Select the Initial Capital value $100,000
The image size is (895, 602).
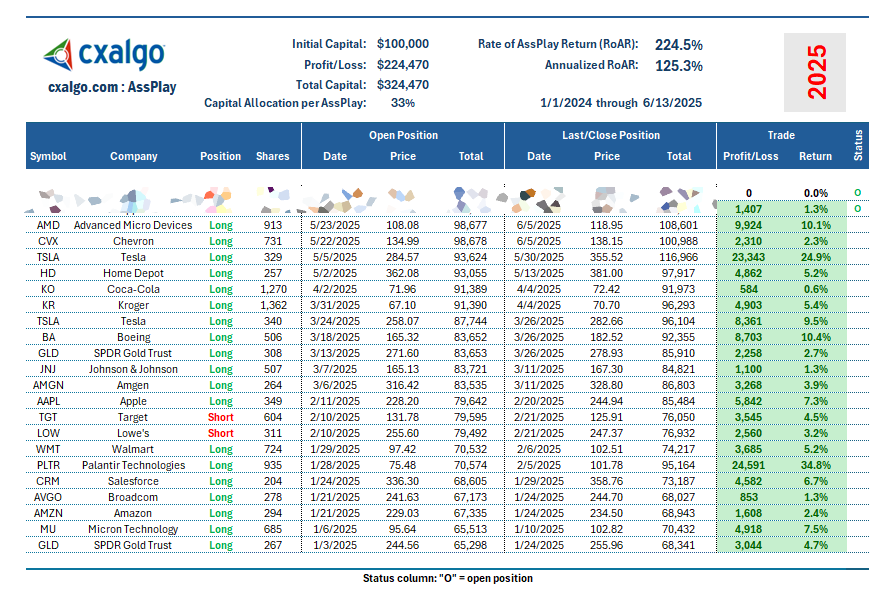(402, 44)
